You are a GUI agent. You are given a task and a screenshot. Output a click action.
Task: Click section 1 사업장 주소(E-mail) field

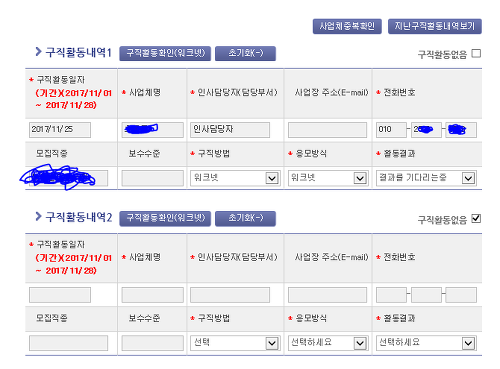coord(327,130)
